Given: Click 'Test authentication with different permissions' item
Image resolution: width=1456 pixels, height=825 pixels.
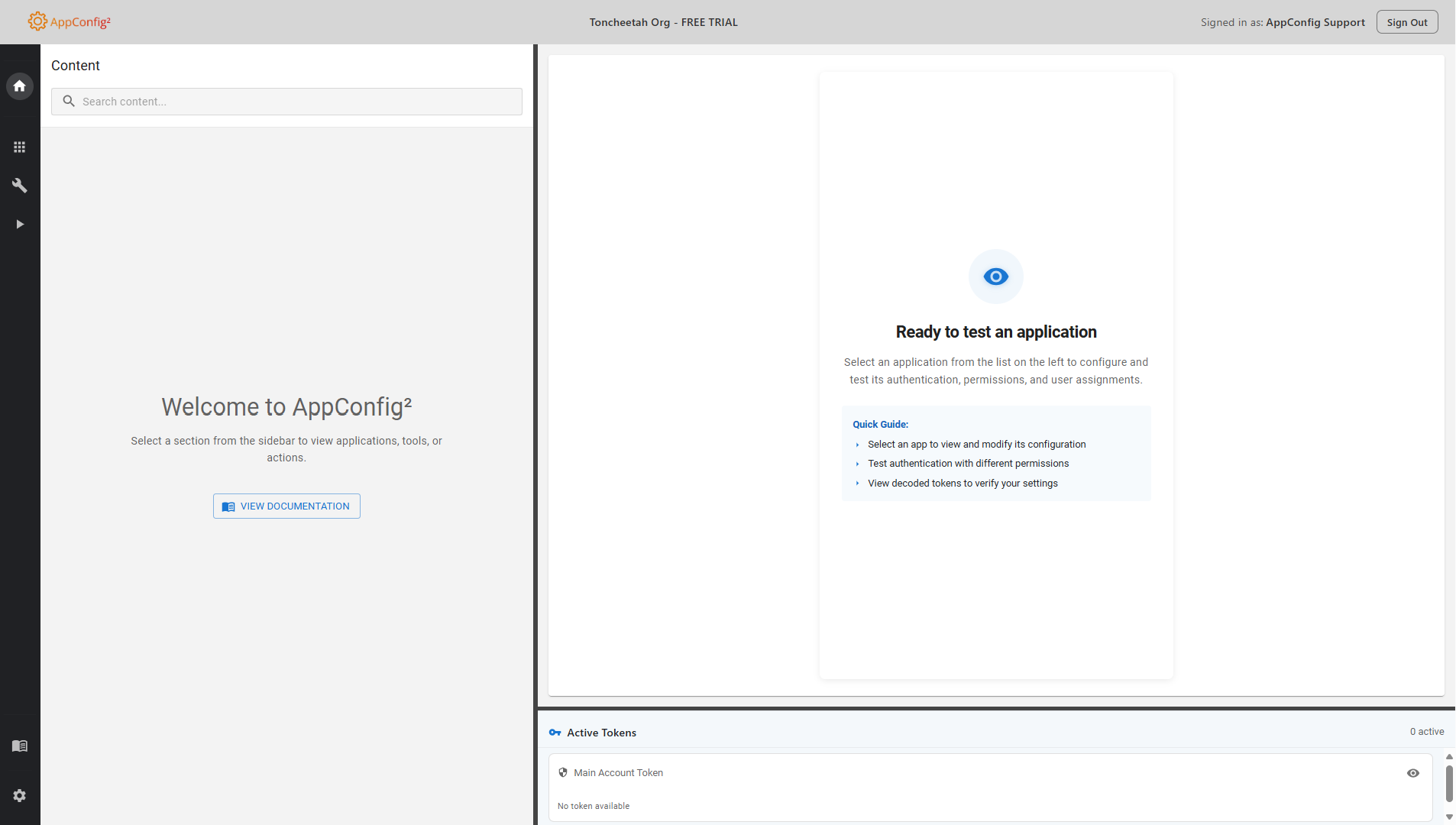Looking at the screenshot, I should pos(969,464).
